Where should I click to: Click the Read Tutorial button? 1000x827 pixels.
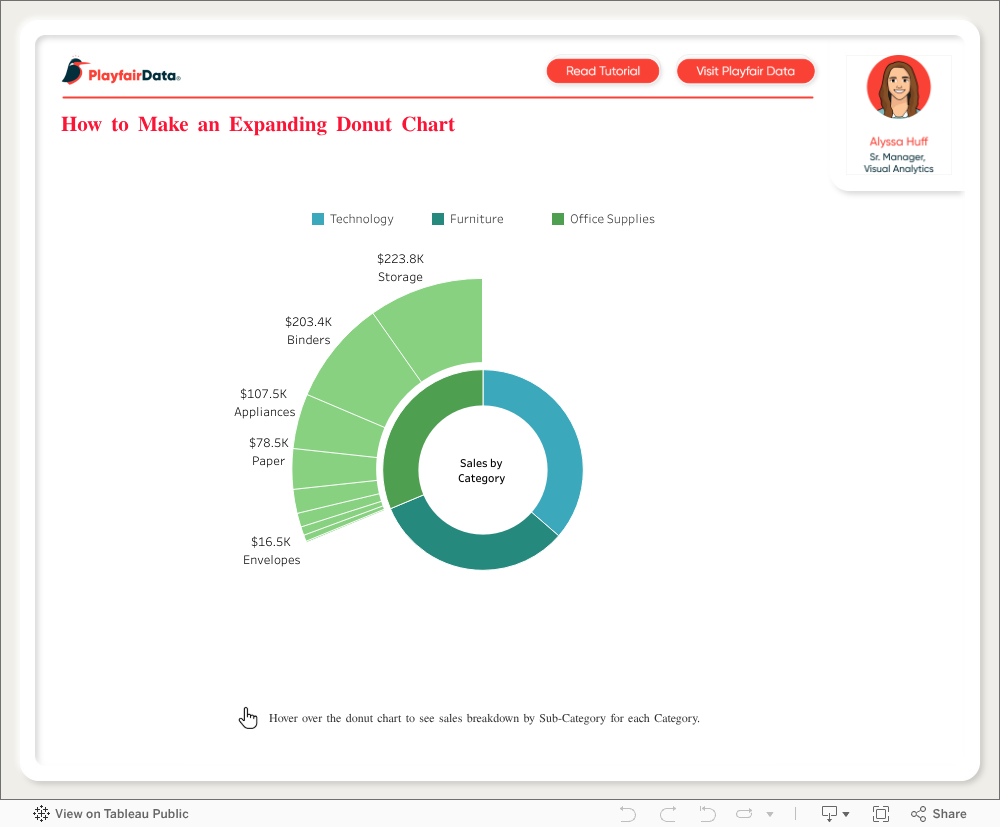[603, 71]
